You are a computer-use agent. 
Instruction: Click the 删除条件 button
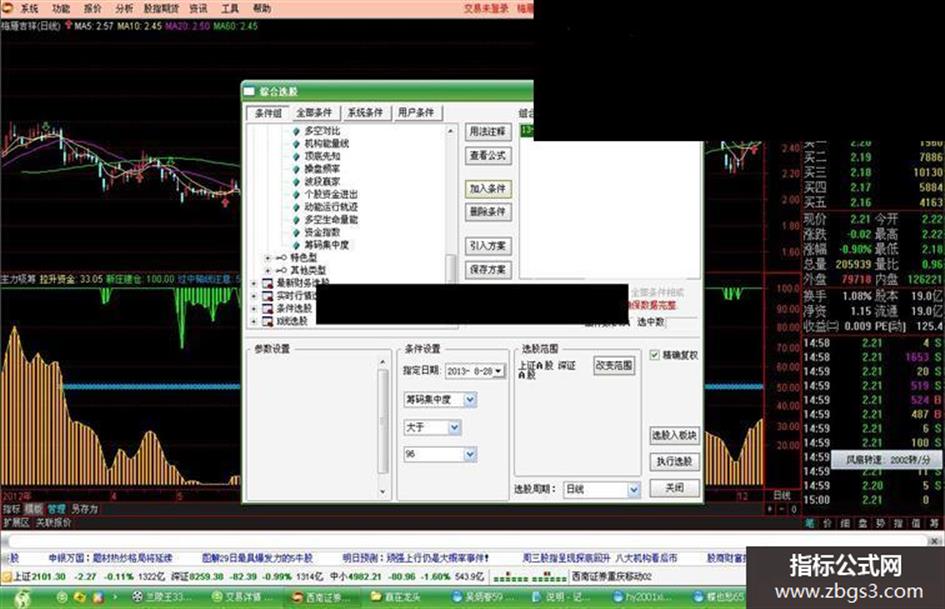click(x=488, y=212)
